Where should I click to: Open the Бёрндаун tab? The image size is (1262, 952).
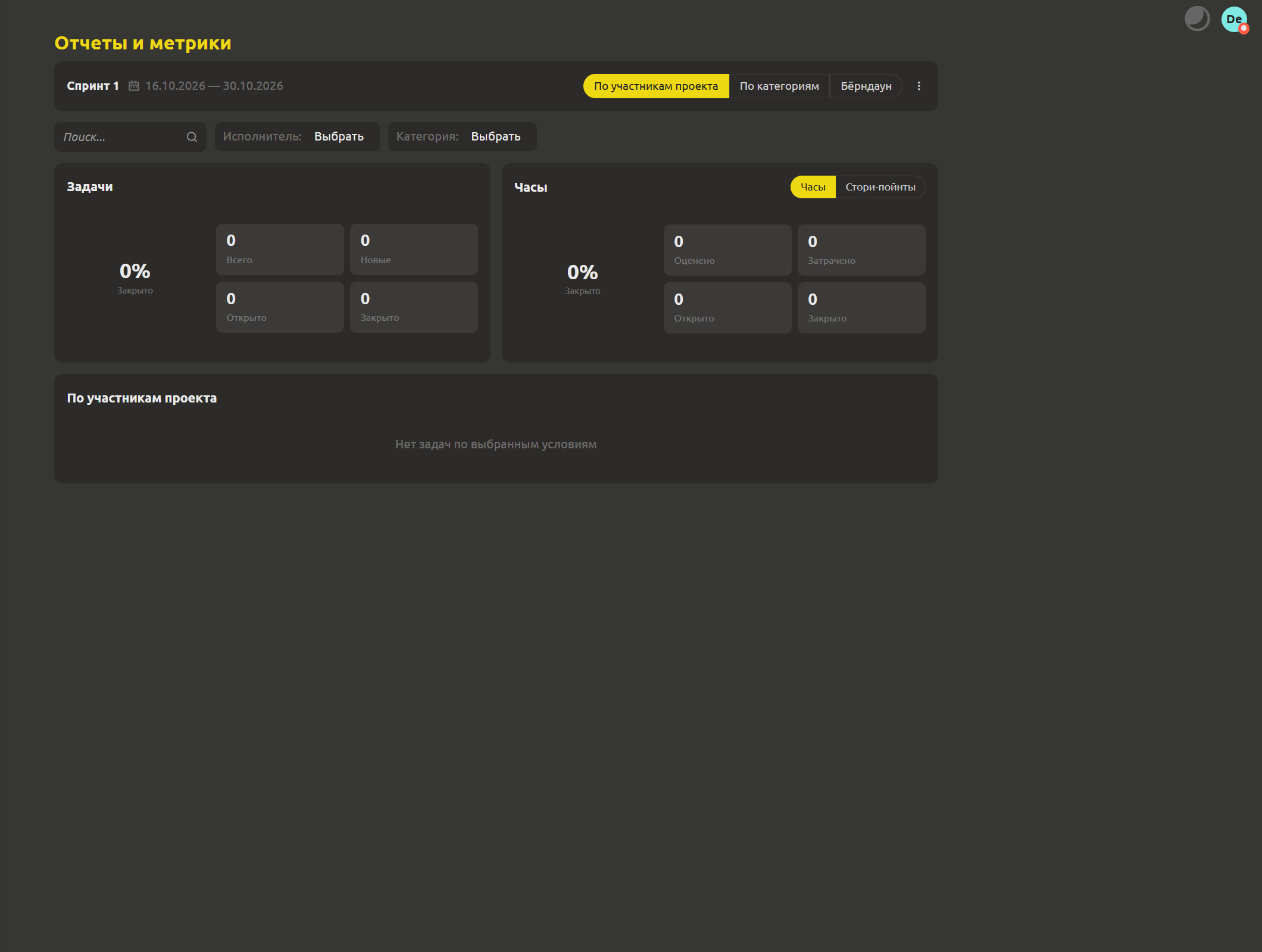(x=866, y=86)
